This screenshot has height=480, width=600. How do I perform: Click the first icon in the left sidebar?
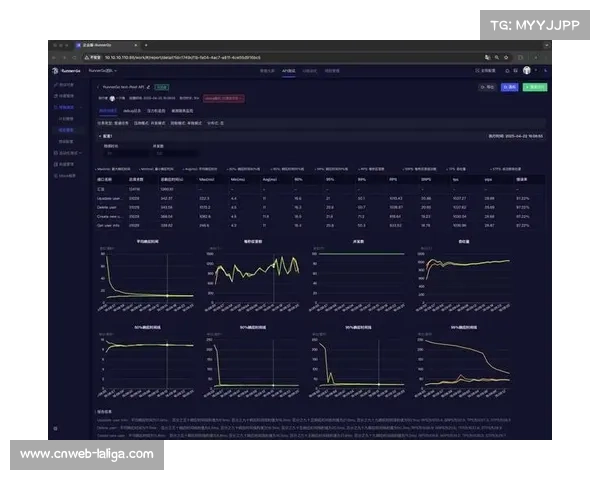point(57,86)
